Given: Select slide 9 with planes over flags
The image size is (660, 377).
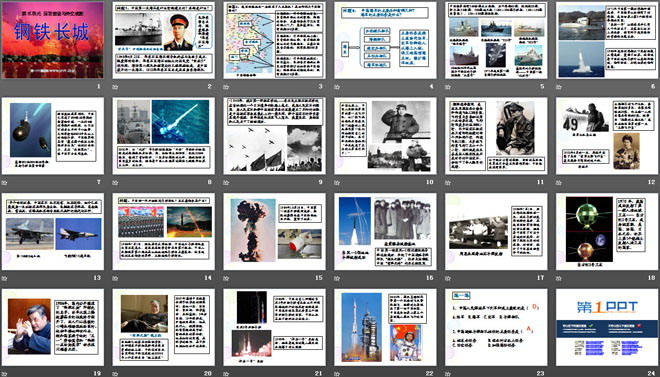Looking at the screenshot, I should (x=274, y=136).
